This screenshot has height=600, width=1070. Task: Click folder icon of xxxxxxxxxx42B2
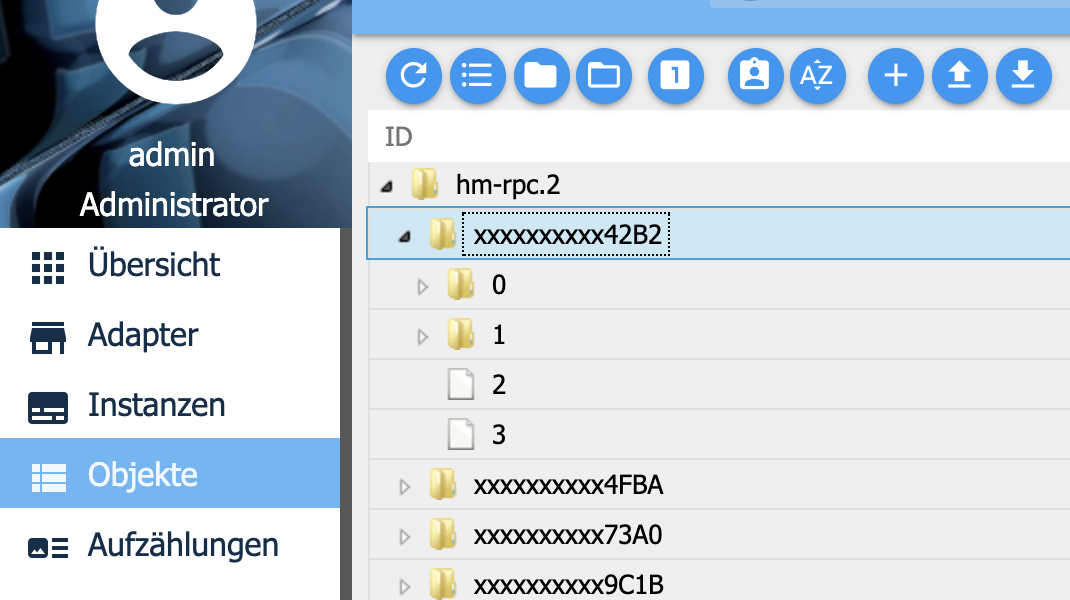click(x=443, y=235)
